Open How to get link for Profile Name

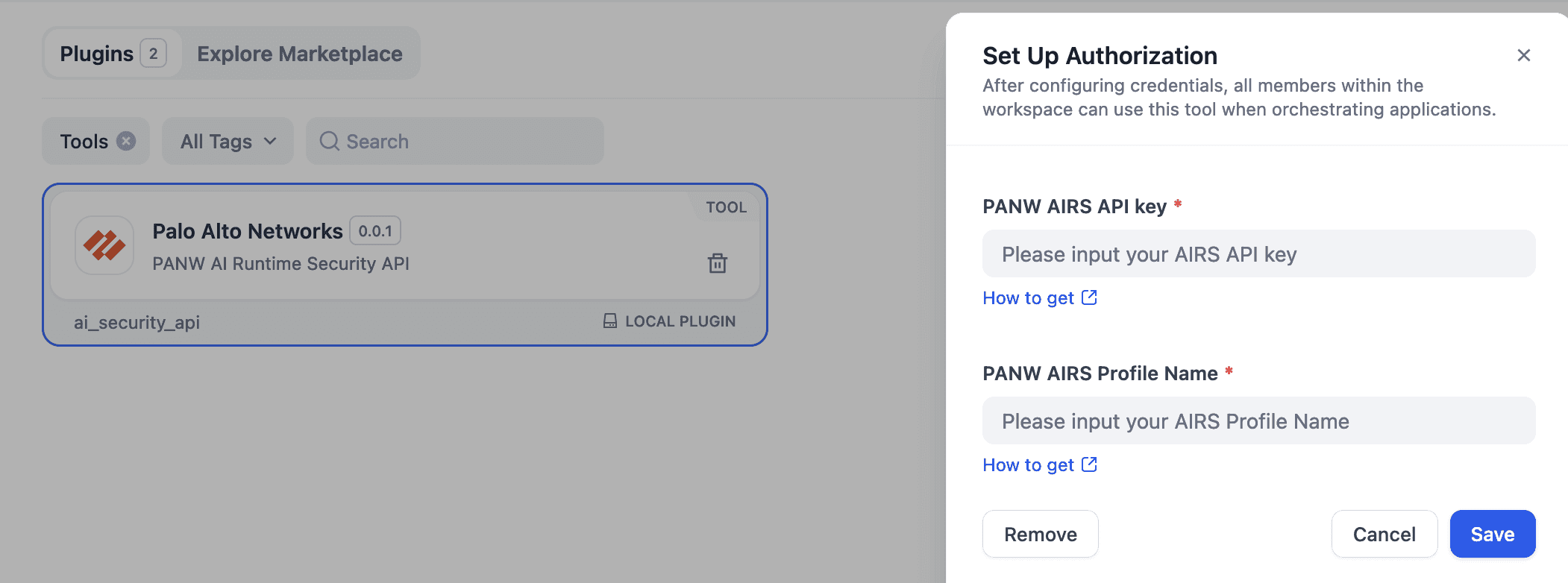(x=1028, y=465)
